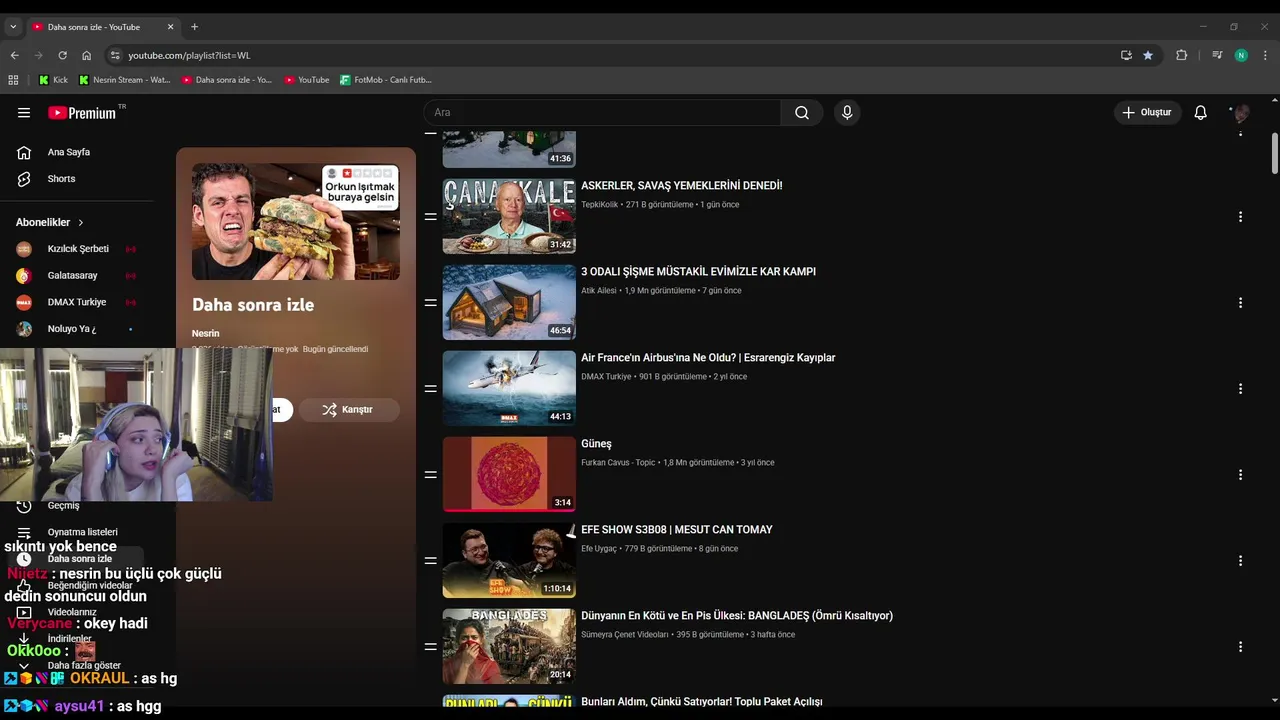Open a new browser tab
This screenshot has height=720, width=1280.
click(194, 27)
